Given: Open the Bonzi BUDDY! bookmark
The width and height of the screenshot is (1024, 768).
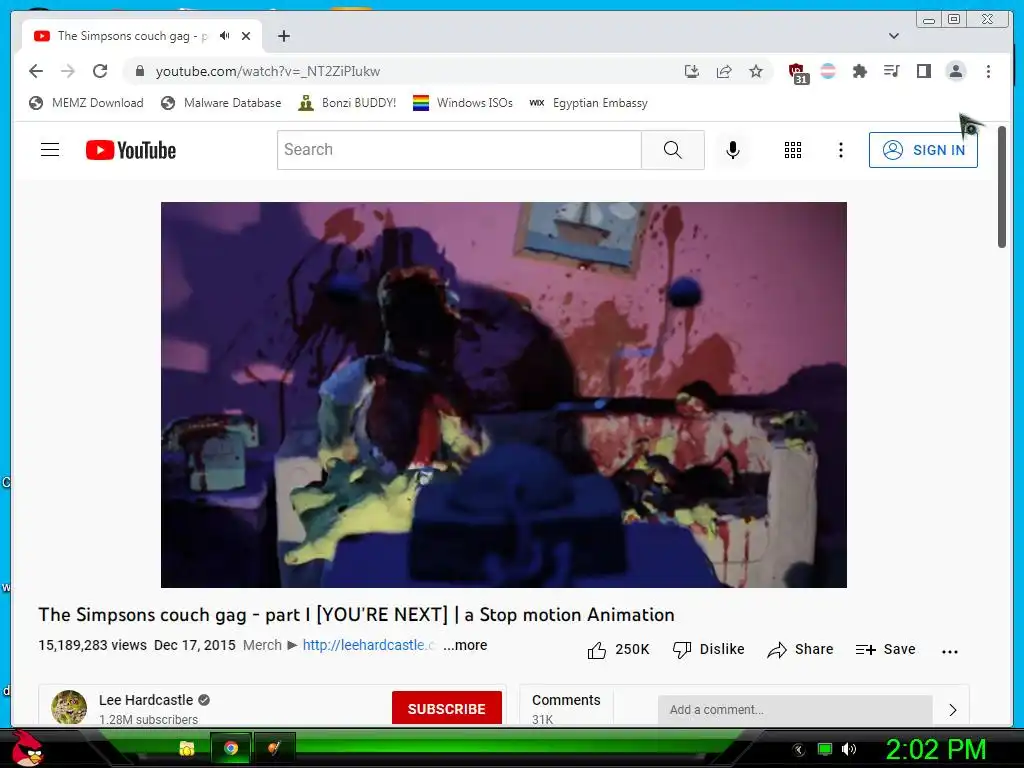Looking at the screenshot, I should click(x=347, y=103).
